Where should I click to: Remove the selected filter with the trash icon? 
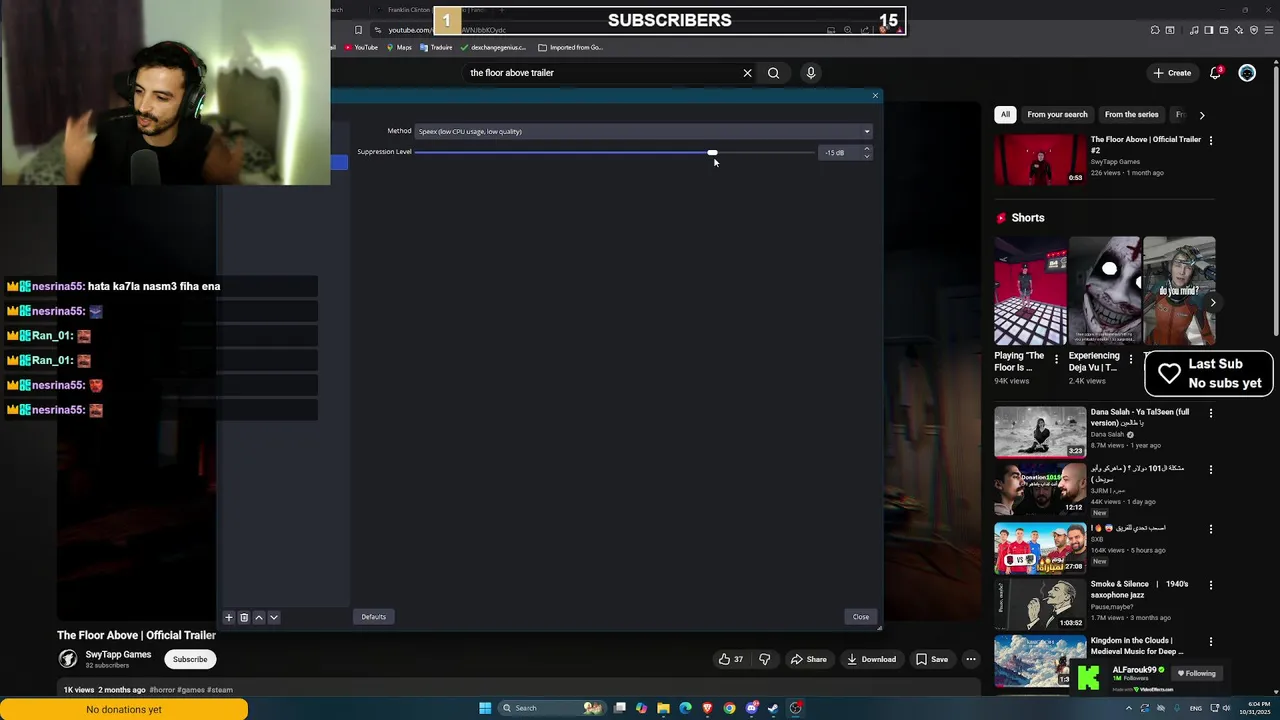click(x=243, y=618)
